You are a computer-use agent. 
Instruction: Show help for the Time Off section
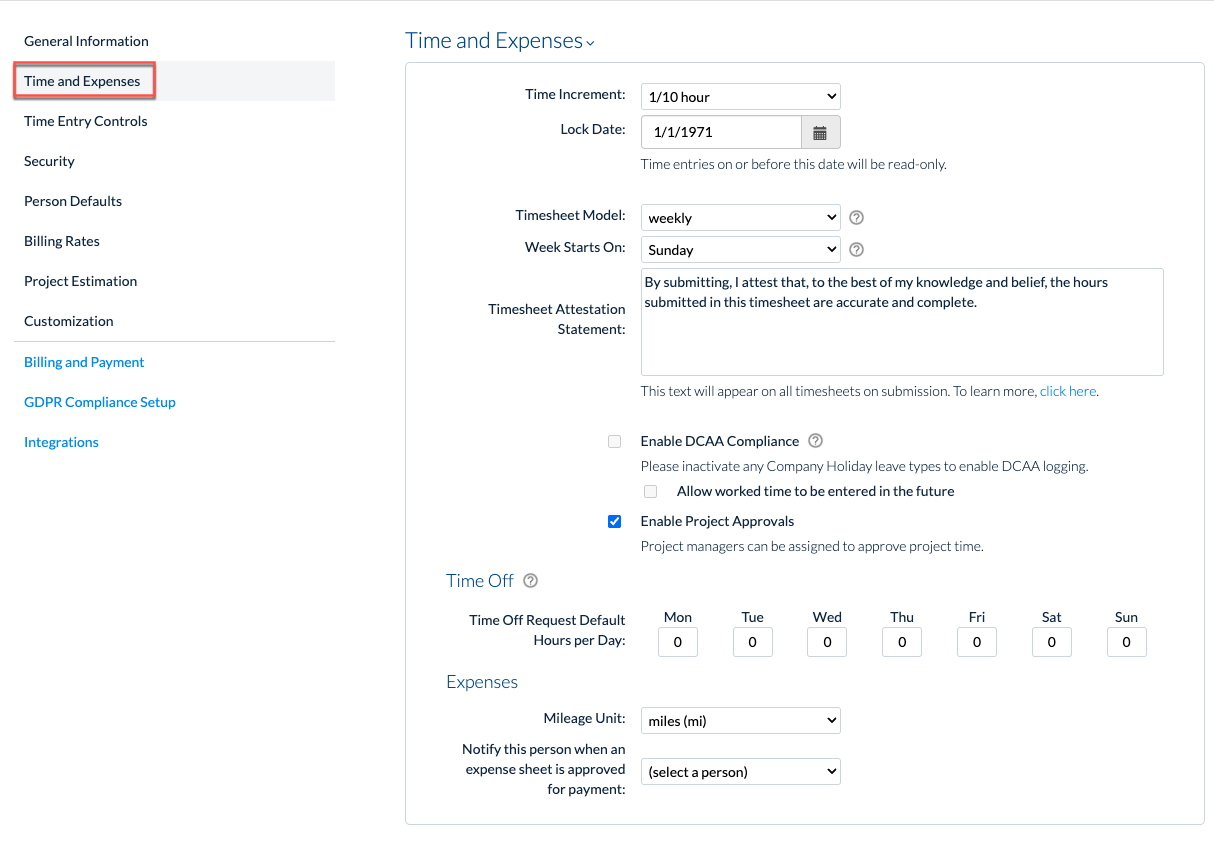click(531, 581)
